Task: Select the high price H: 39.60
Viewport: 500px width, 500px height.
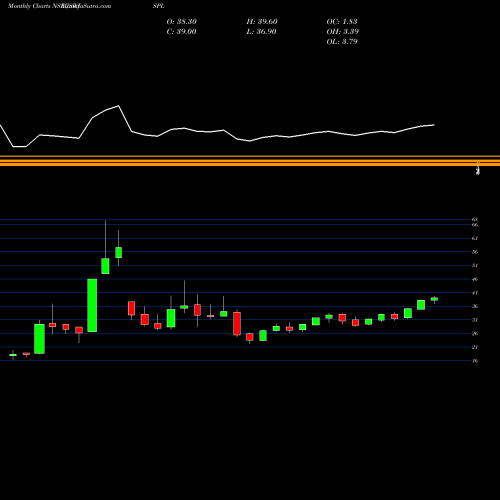Action: (262, 22)
